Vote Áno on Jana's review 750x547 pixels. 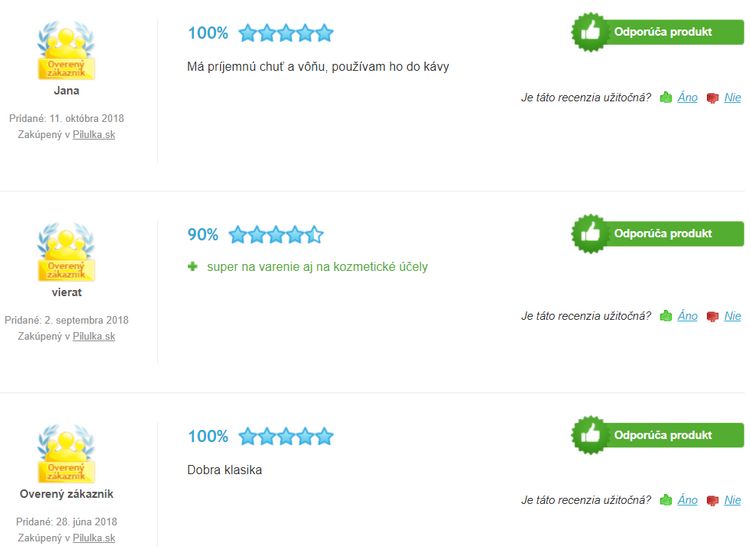click(x=687, y=98)
